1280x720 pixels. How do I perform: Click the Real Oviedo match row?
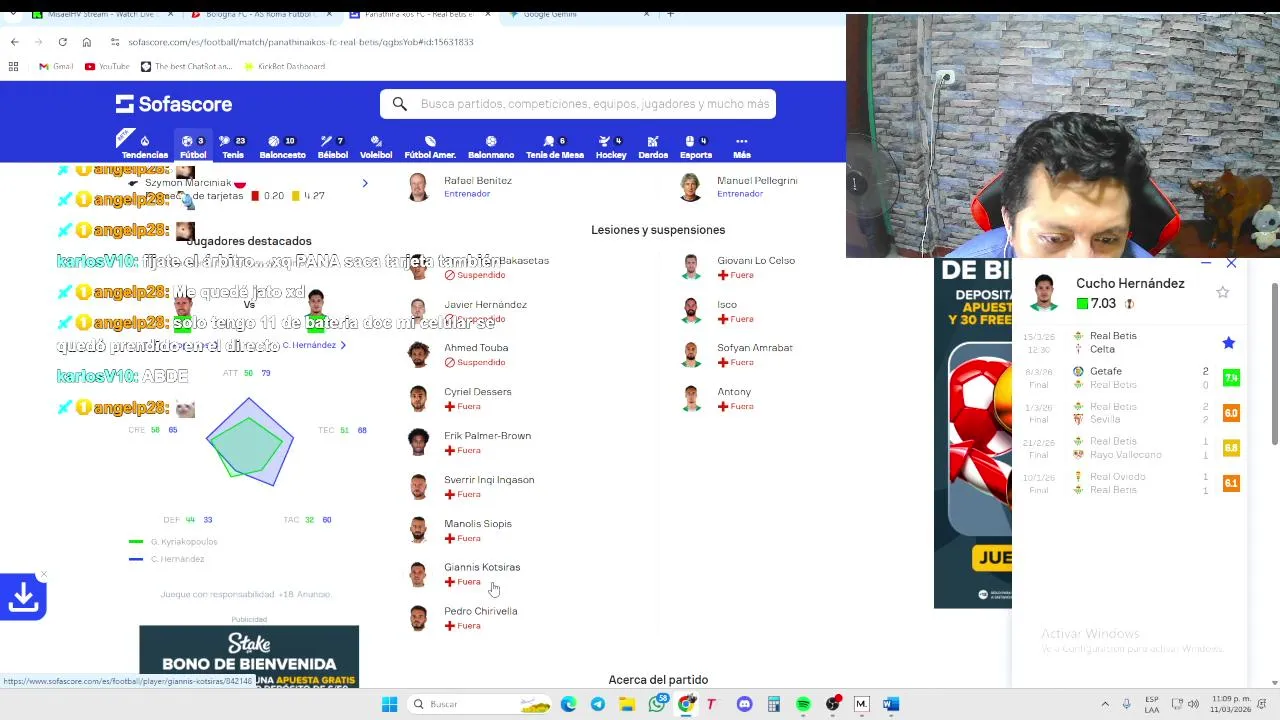[1130, 483]
